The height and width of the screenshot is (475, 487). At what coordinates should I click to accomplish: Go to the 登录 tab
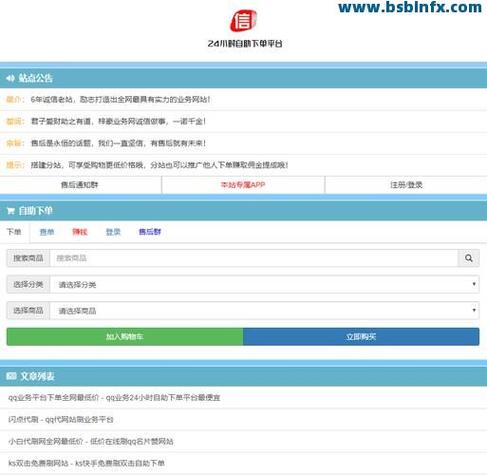[x=113, y=232]
